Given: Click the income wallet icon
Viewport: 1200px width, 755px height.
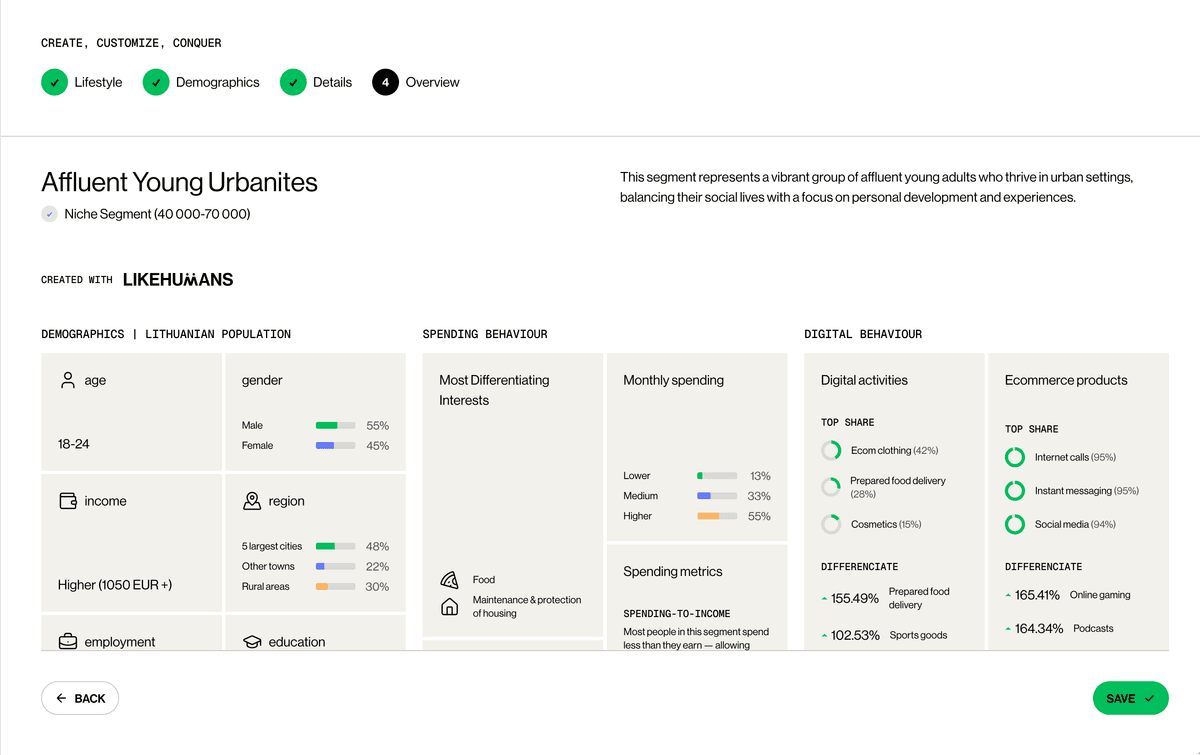Looking at the screenshot, I should coord(68,501).
